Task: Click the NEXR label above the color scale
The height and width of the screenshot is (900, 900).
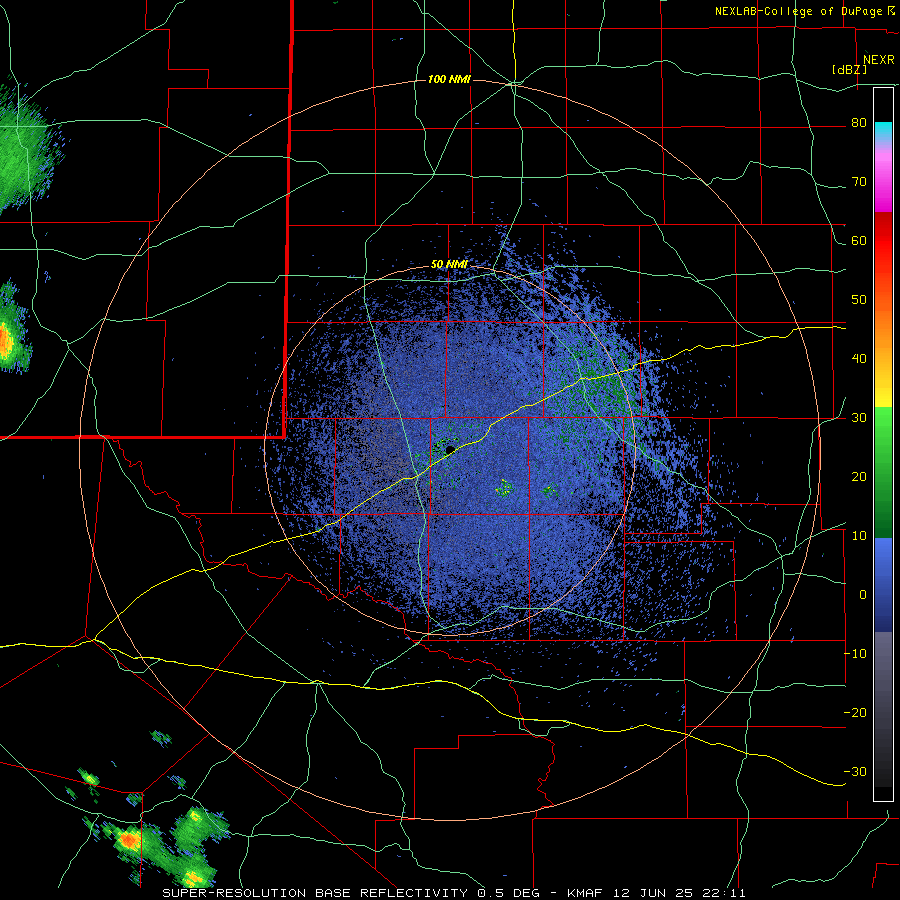Action: coord(878,60)
